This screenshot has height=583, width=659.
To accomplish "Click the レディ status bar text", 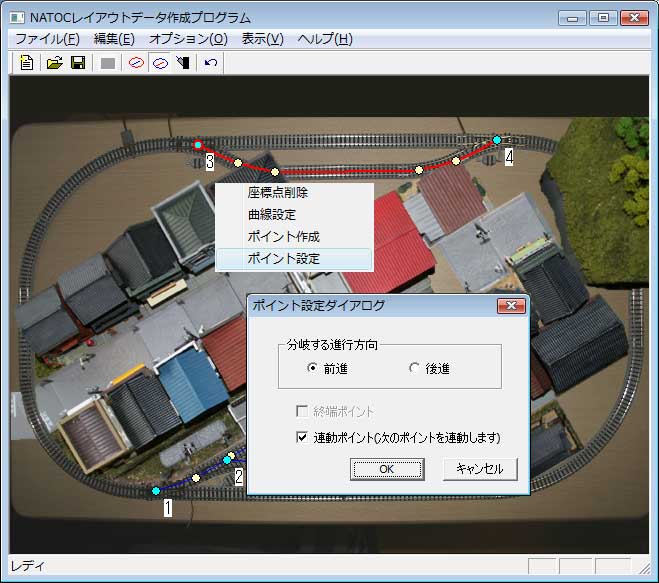I will [27, 566].
